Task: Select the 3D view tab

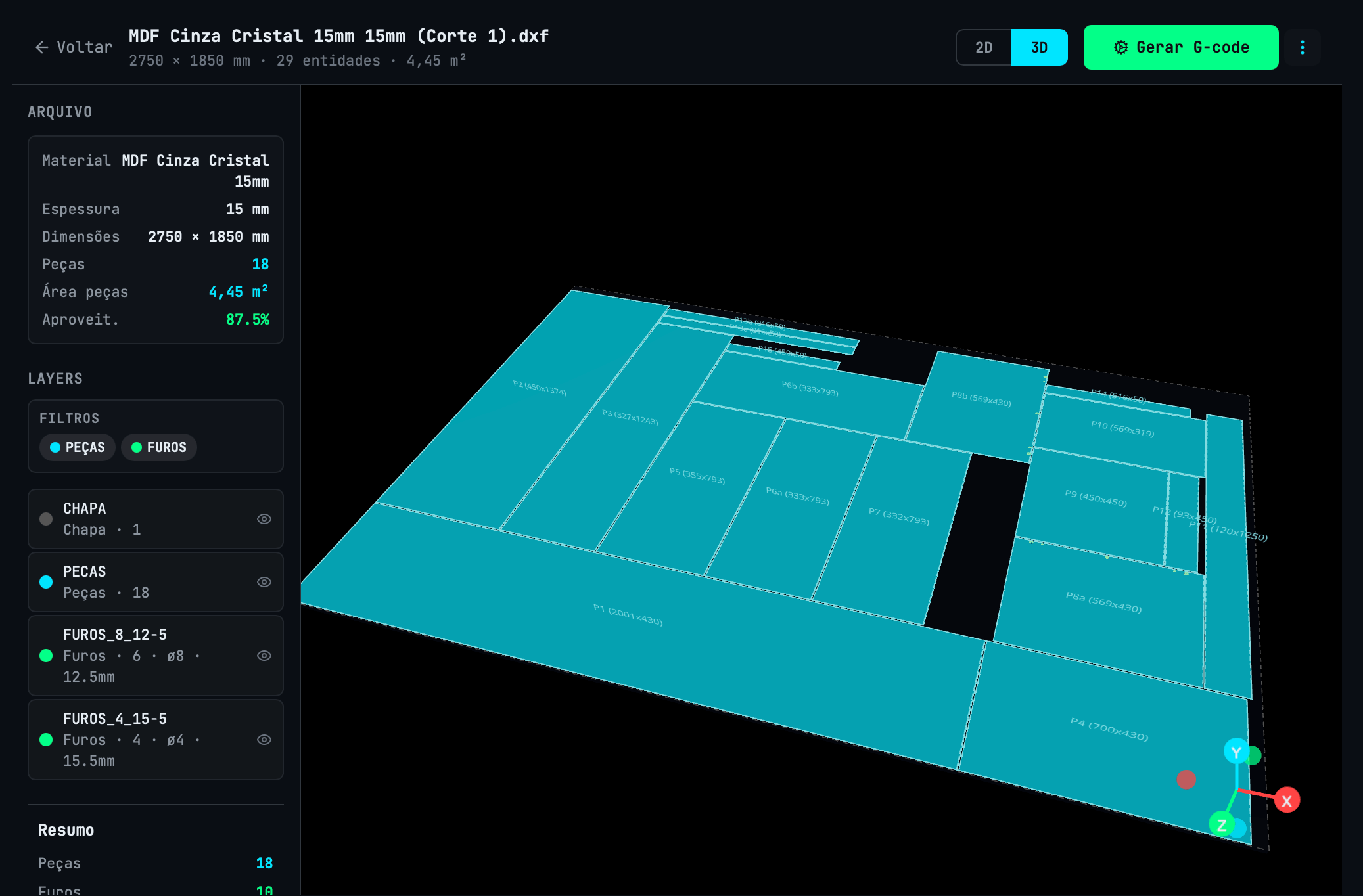Action: [x=1039, y=47]
